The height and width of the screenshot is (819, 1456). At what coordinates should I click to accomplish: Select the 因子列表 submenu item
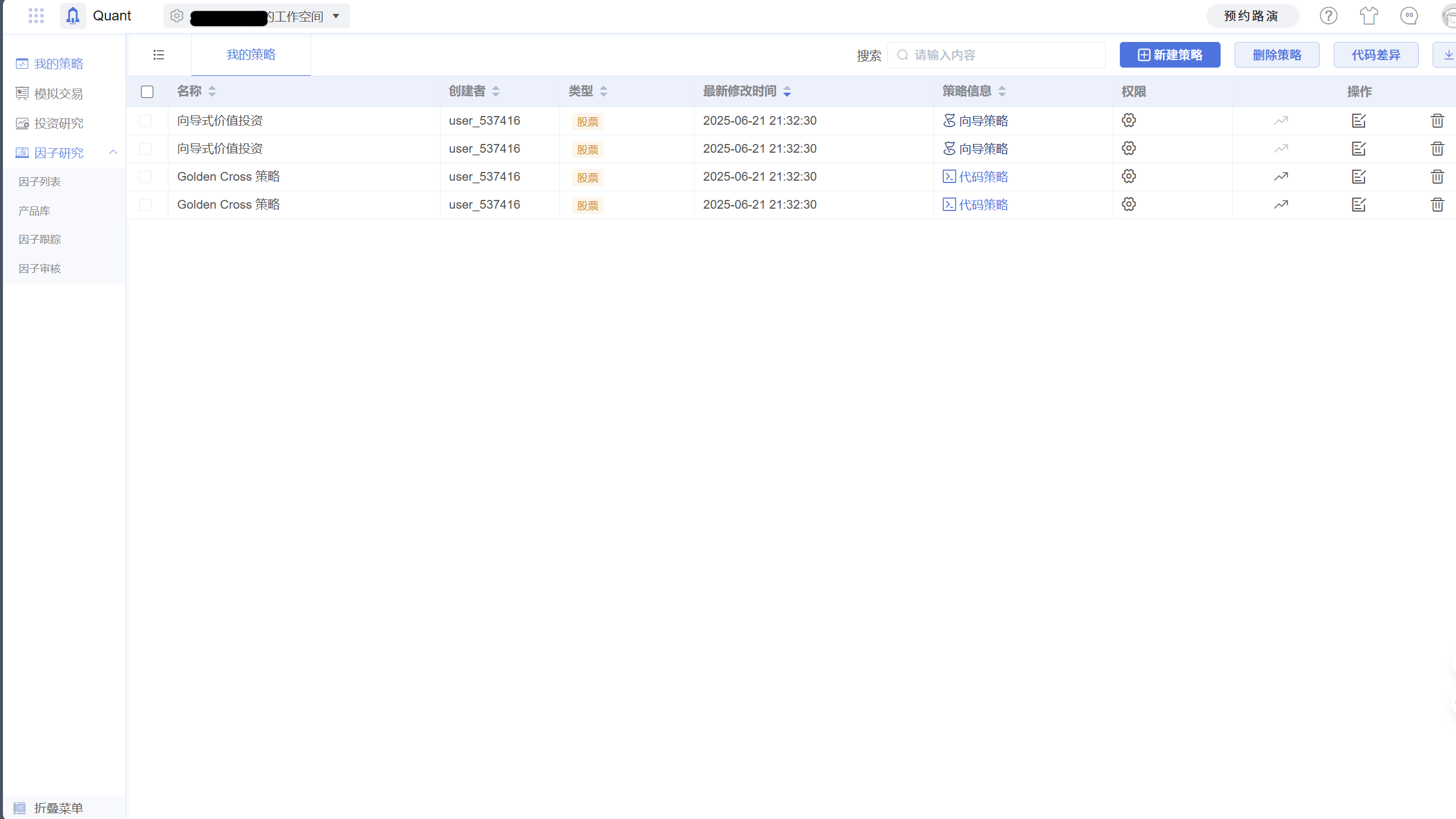(40, 182)
